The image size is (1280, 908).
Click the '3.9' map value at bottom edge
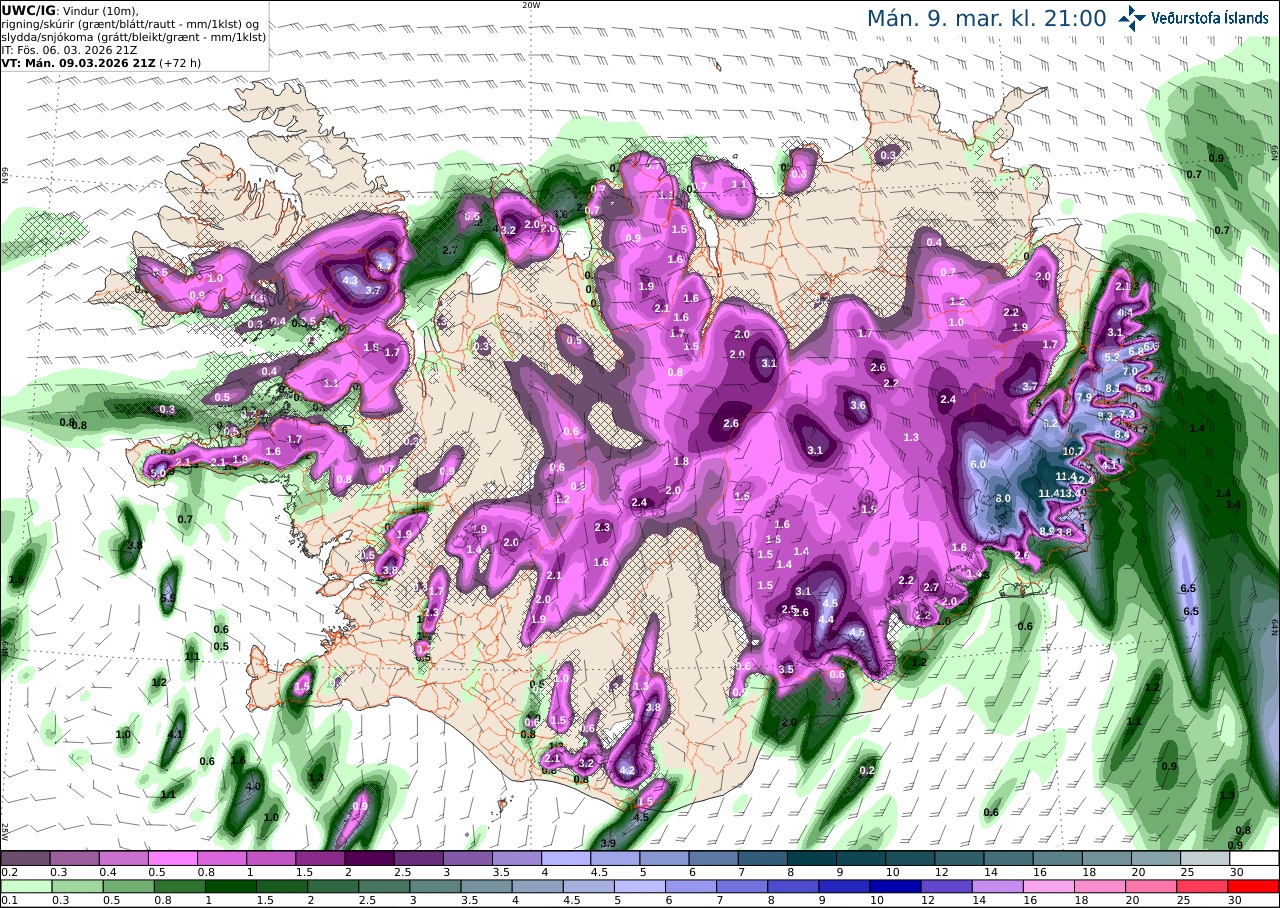click(x=608, y=844)
